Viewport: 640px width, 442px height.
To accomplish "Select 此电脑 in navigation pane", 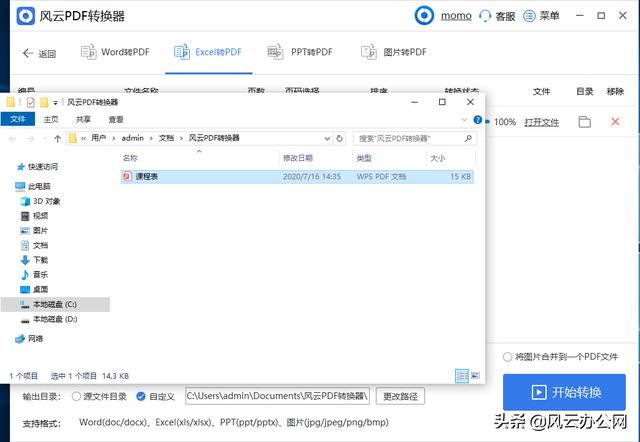I will (x=33, y=186).
